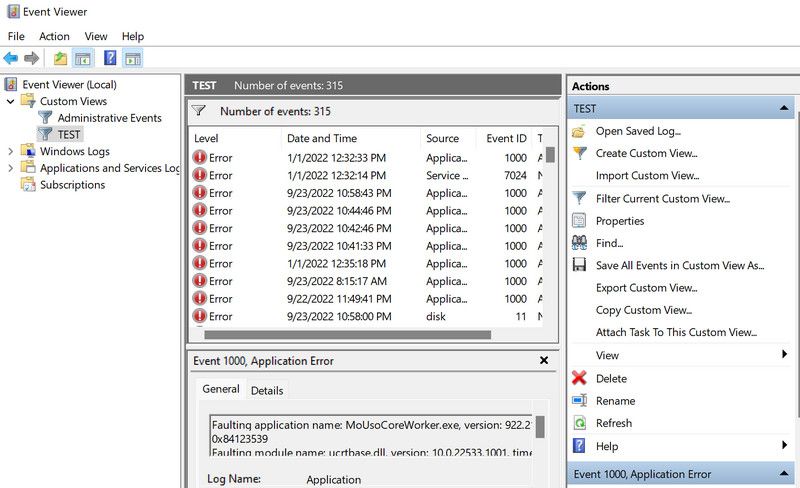The height and width of the screenshot is (488, 800).
Task: Switch to the Details tab
Action: pos(267,390)
